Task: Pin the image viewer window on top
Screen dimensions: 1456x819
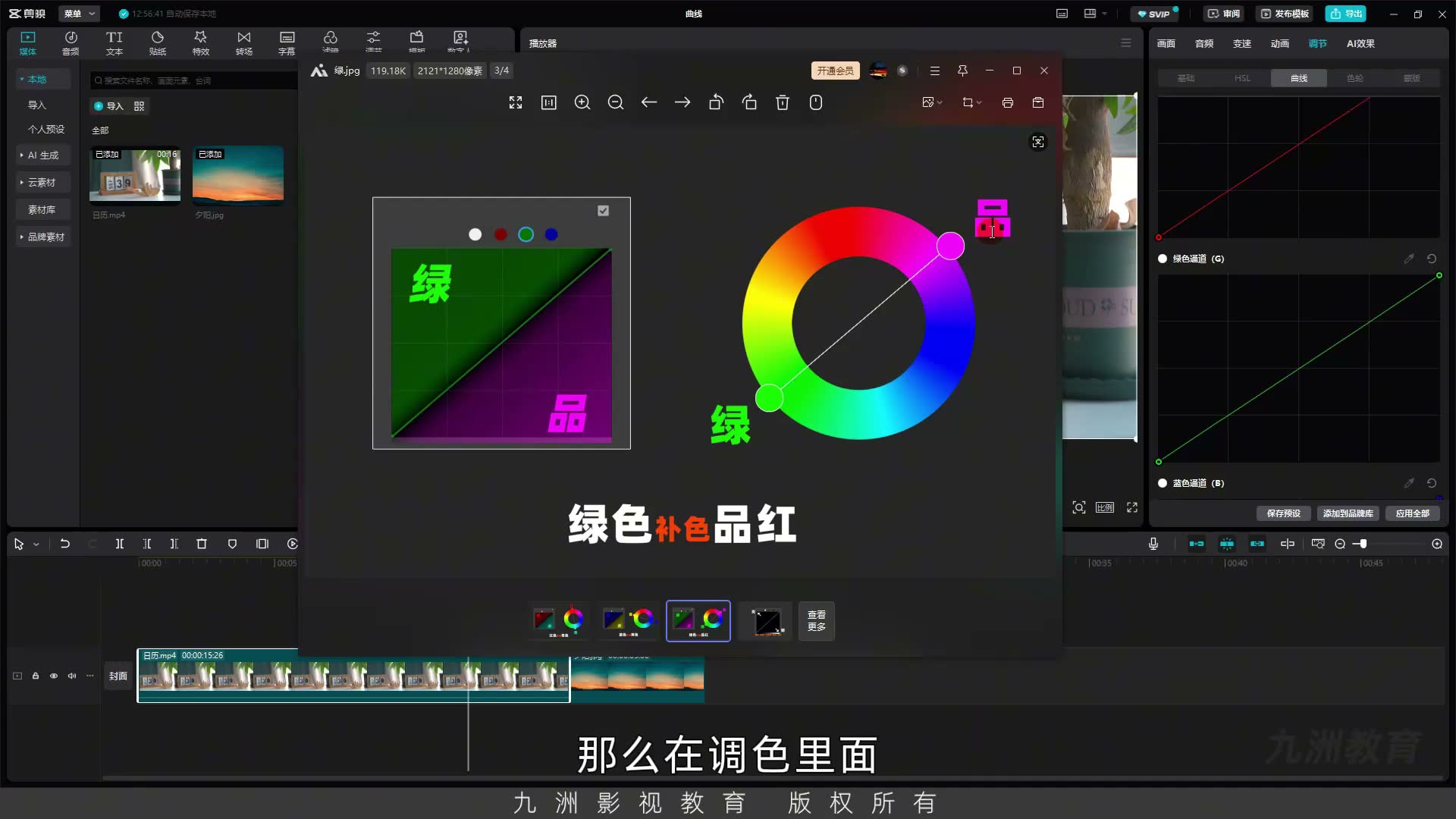Action: click(962, 71)
